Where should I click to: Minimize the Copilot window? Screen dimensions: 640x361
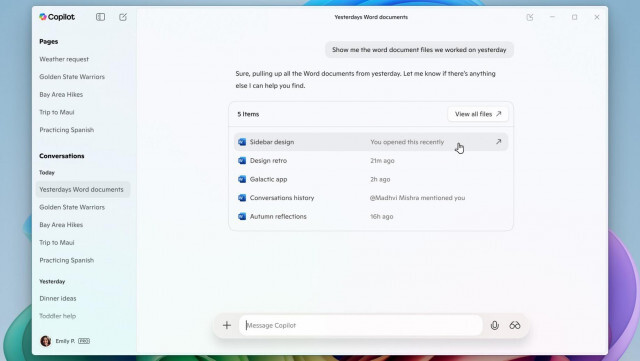(552, 17)
